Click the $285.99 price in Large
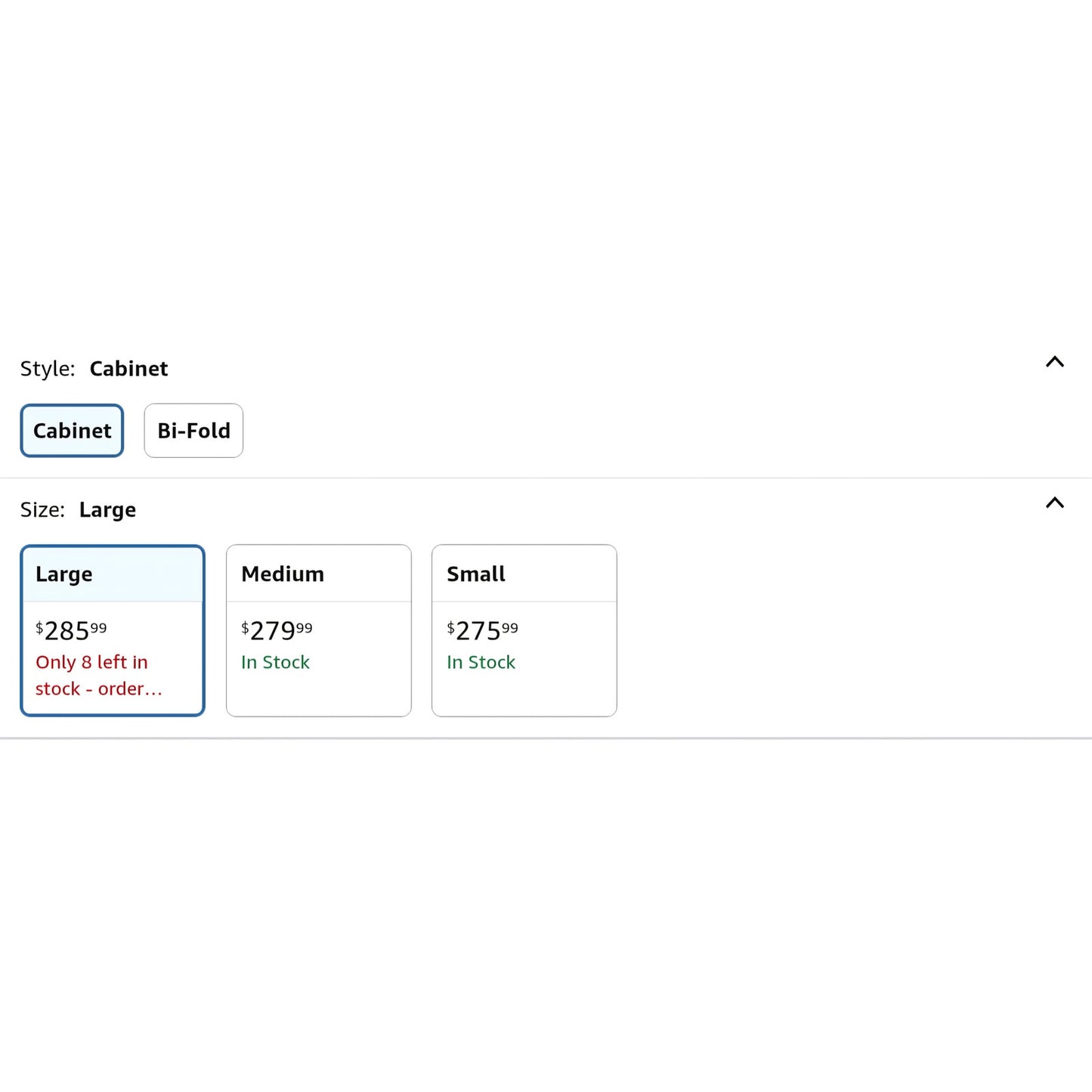The height and width of the screenshot is (1092, 1092). click(71, 630)
